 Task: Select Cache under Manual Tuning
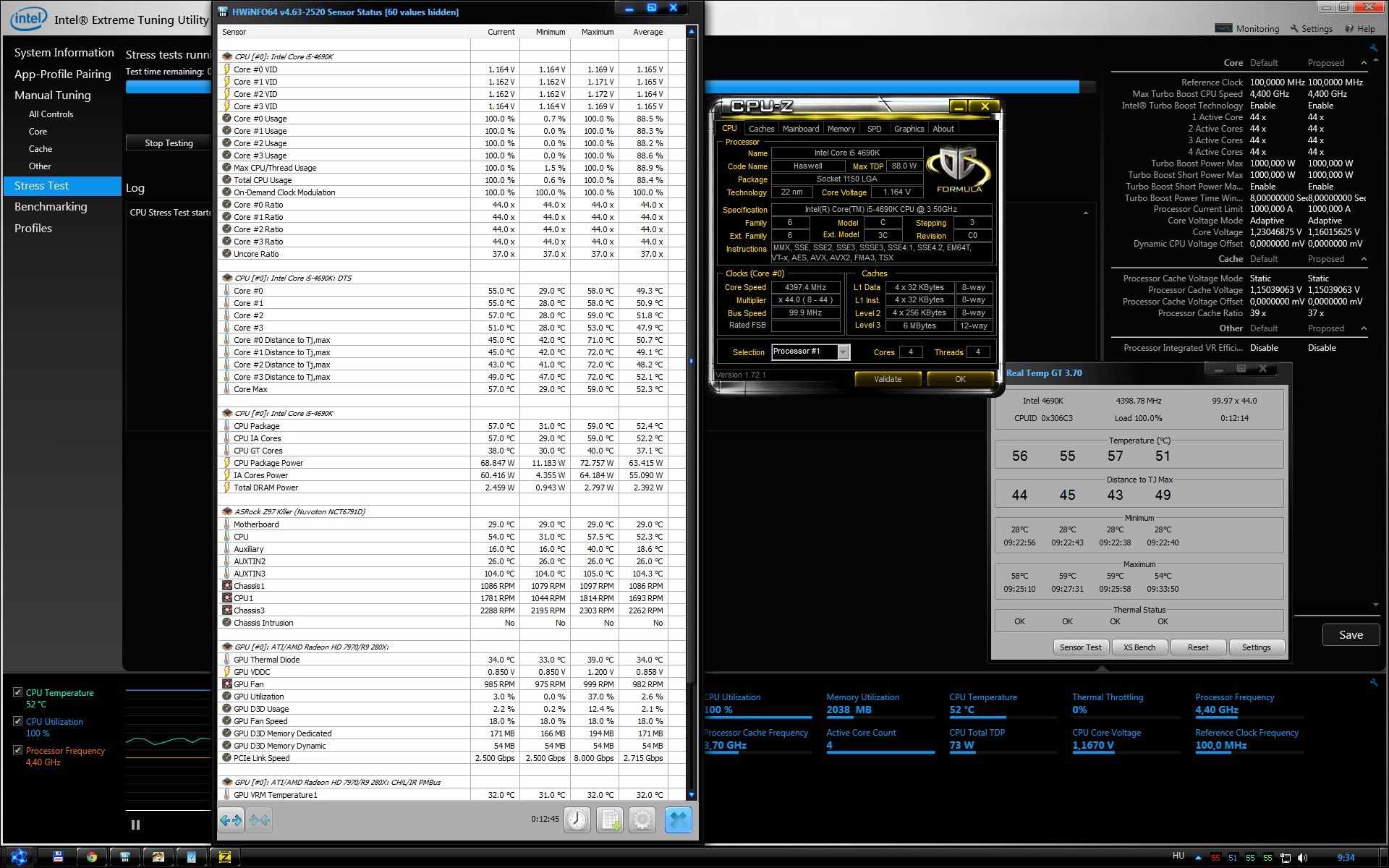(41, 149)
